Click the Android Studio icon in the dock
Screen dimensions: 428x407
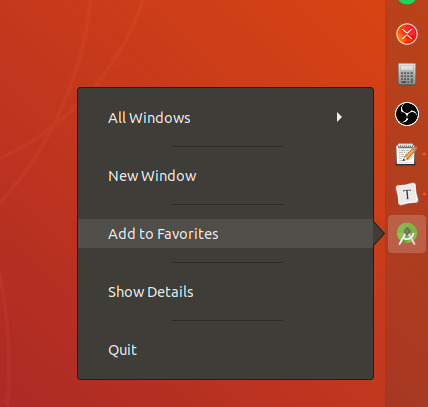(x=407, y=234)
